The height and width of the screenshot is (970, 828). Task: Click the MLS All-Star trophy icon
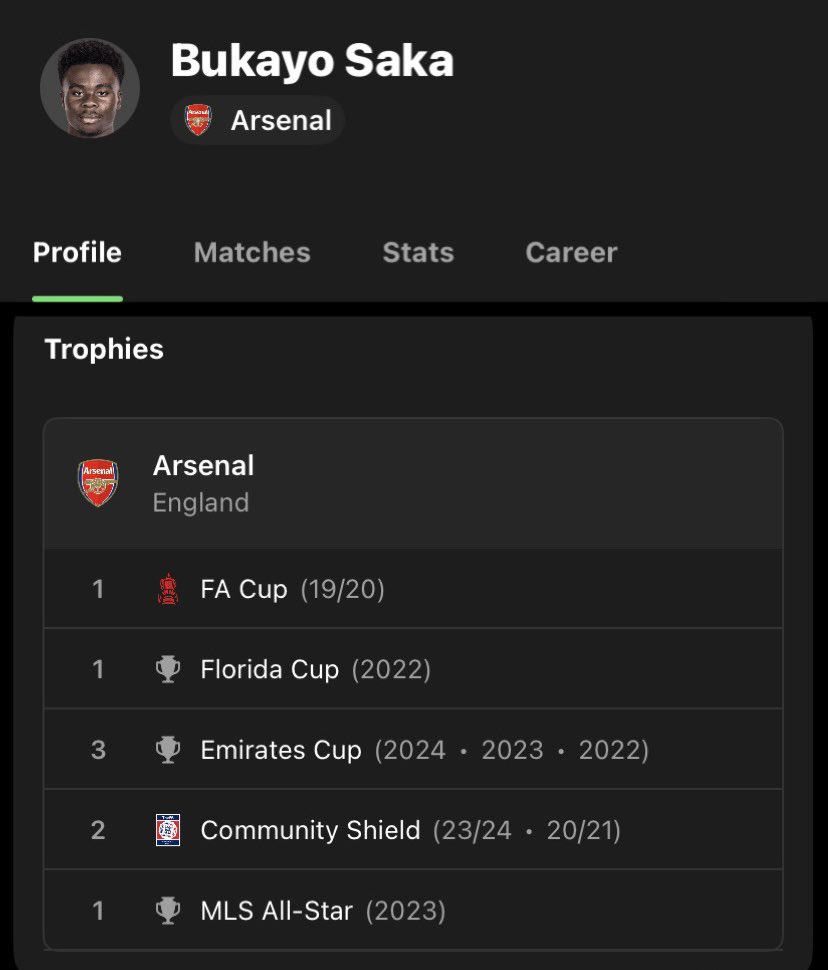168,911
